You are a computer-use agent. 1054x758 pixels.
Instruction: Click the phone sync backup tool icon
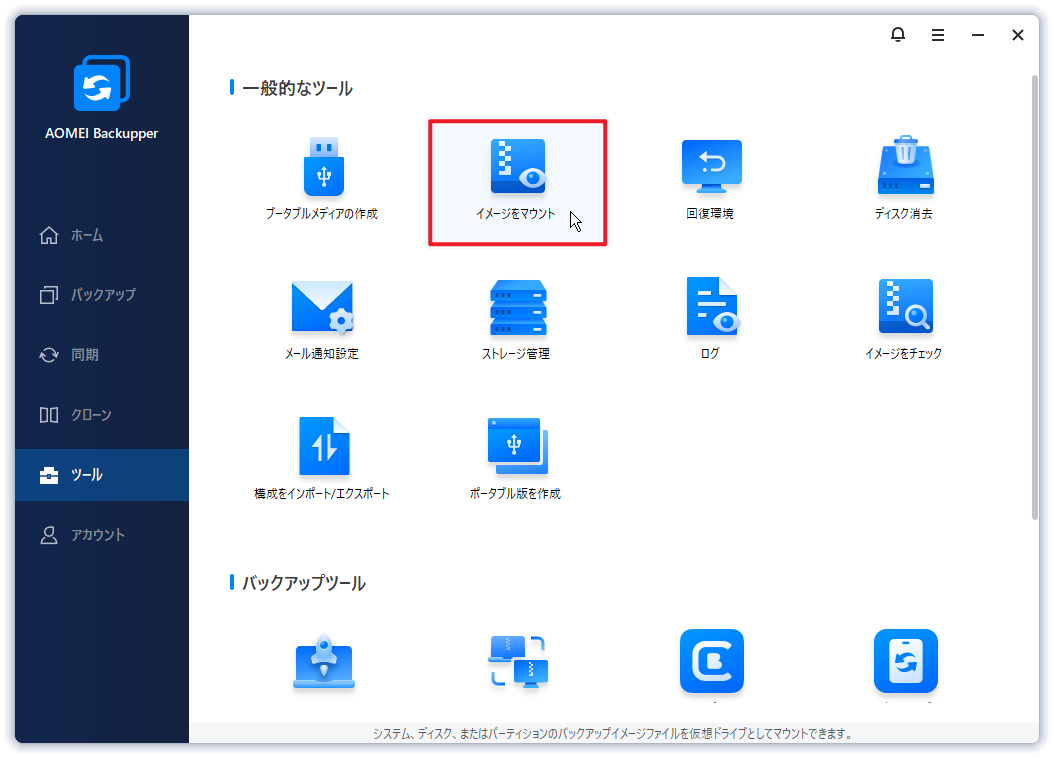click(905, 661)
